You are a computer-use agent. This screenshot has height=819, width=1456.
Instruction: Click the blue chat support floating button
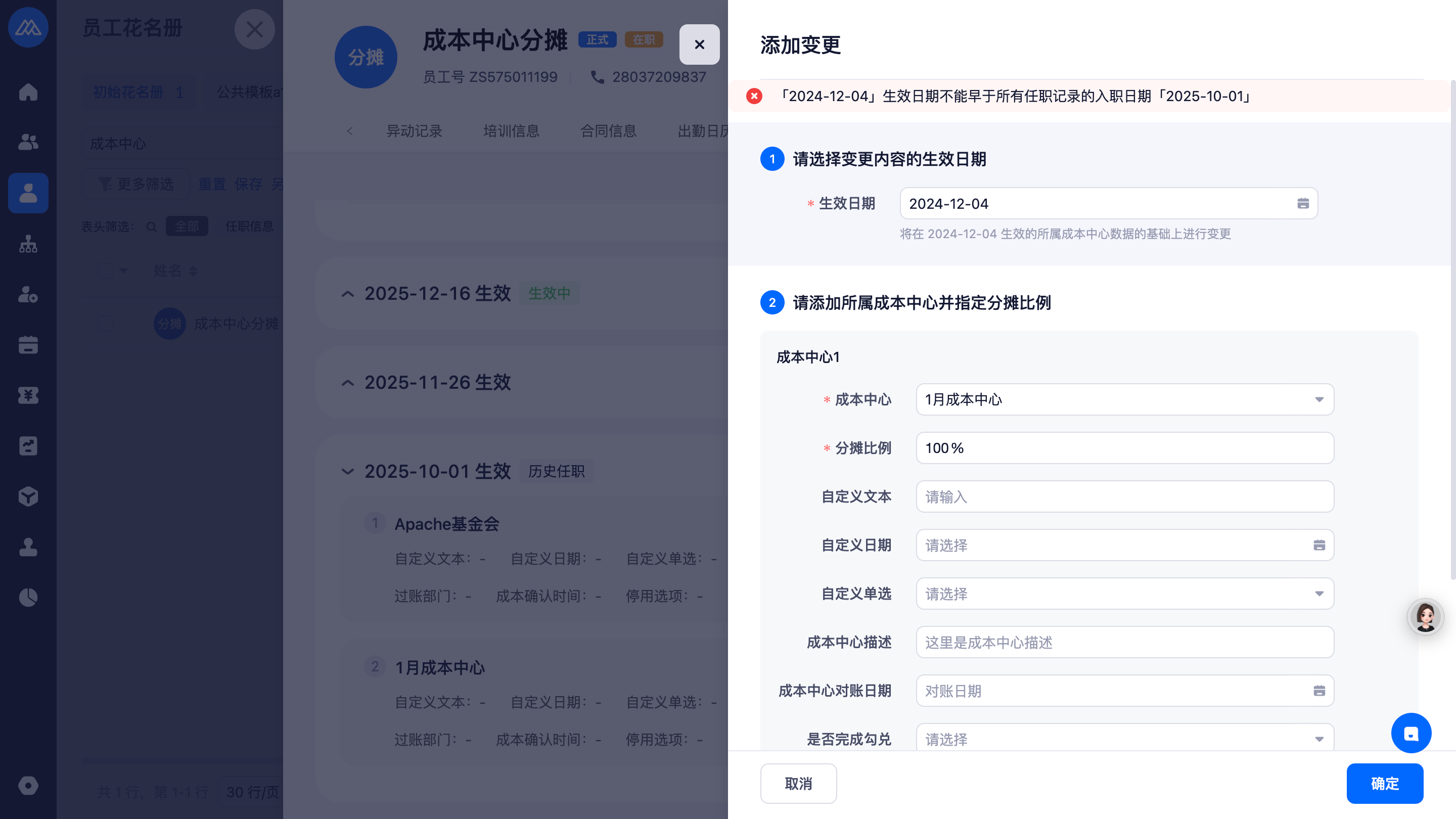tap(1411, 733)
